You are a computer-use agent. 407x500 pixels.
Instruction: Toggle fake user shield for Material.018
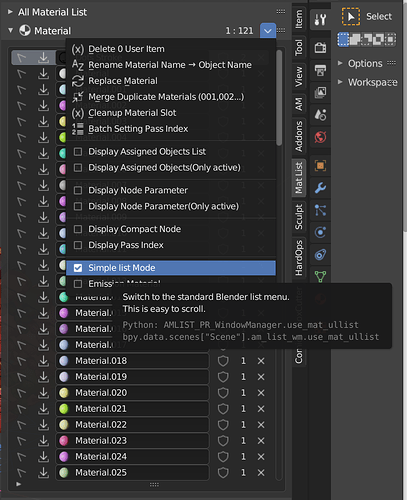coord(223,361)
